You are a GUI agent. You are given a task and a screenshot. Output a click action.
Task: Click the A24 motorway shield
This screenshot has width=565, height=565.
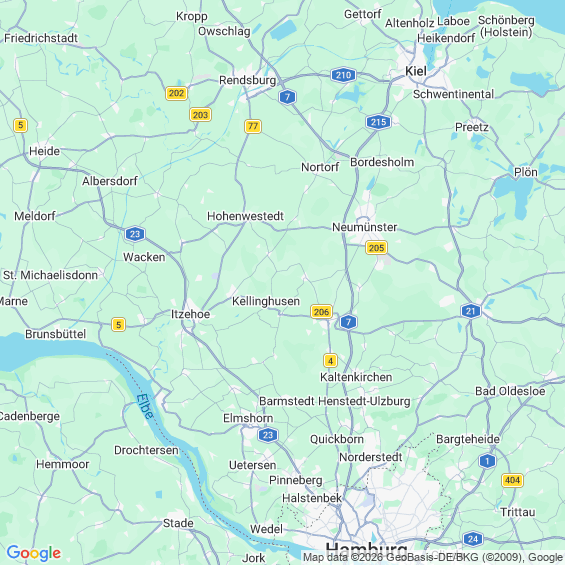coord(472,539)
